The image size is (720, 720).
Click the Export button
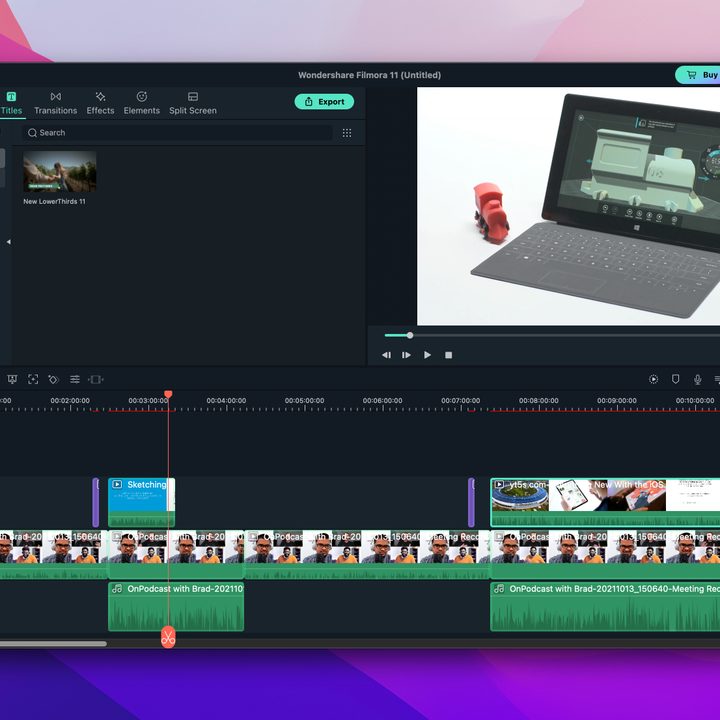pos(324,101)
